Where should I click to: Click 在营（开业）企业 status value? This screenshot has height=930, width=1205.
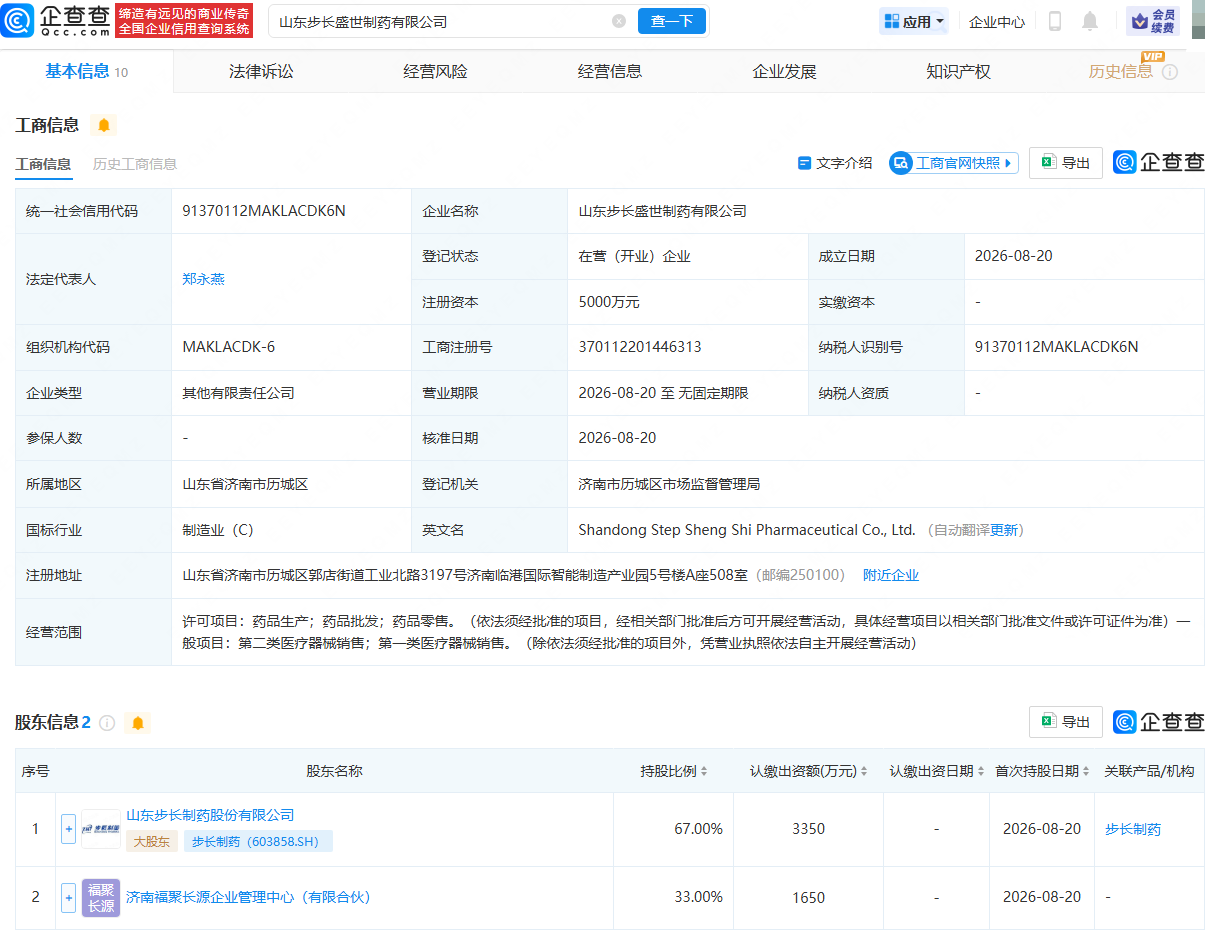(634, 256)
